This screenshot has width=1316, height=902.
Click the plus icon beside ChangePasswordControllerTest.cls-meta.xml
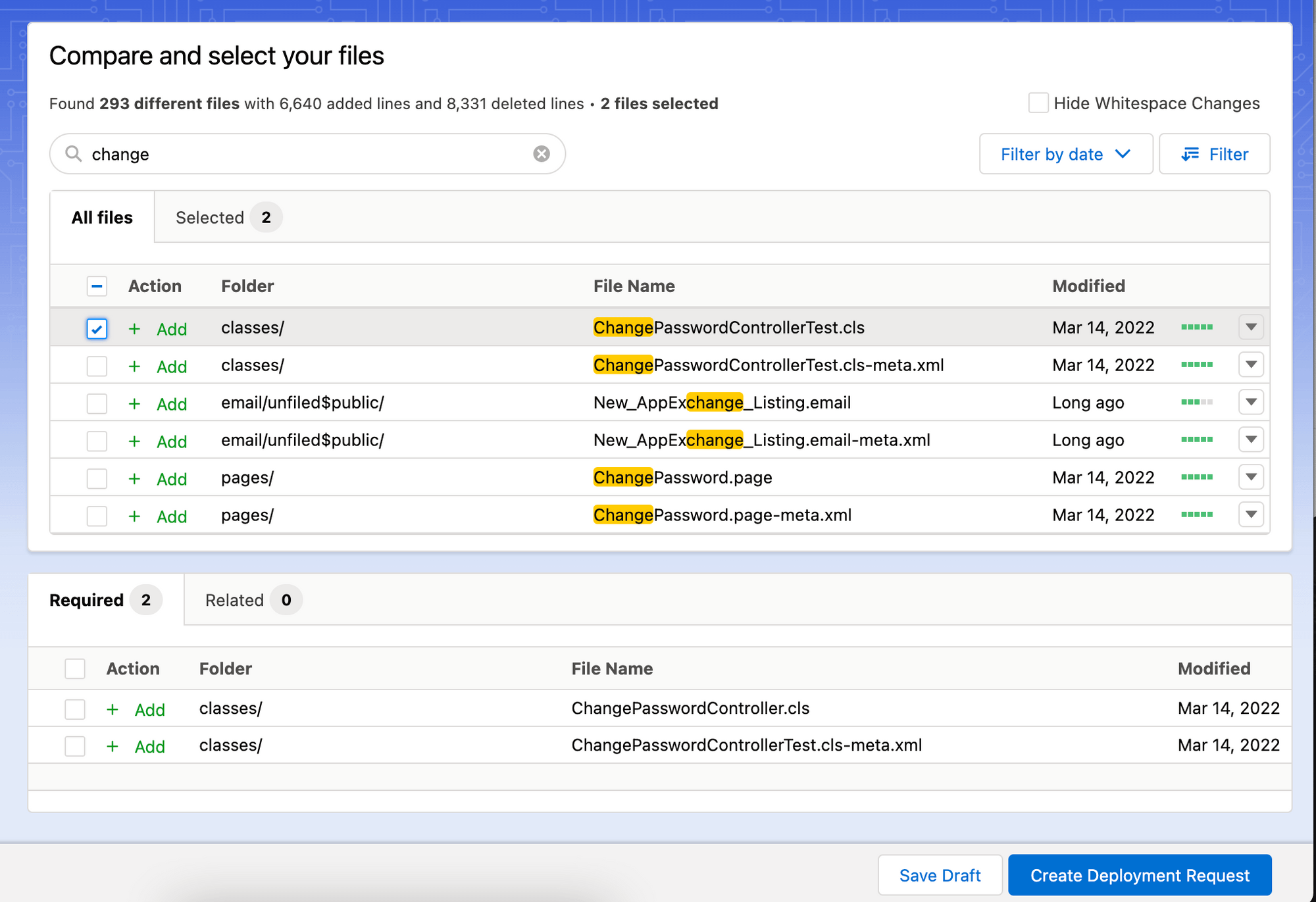pos(134,366)
